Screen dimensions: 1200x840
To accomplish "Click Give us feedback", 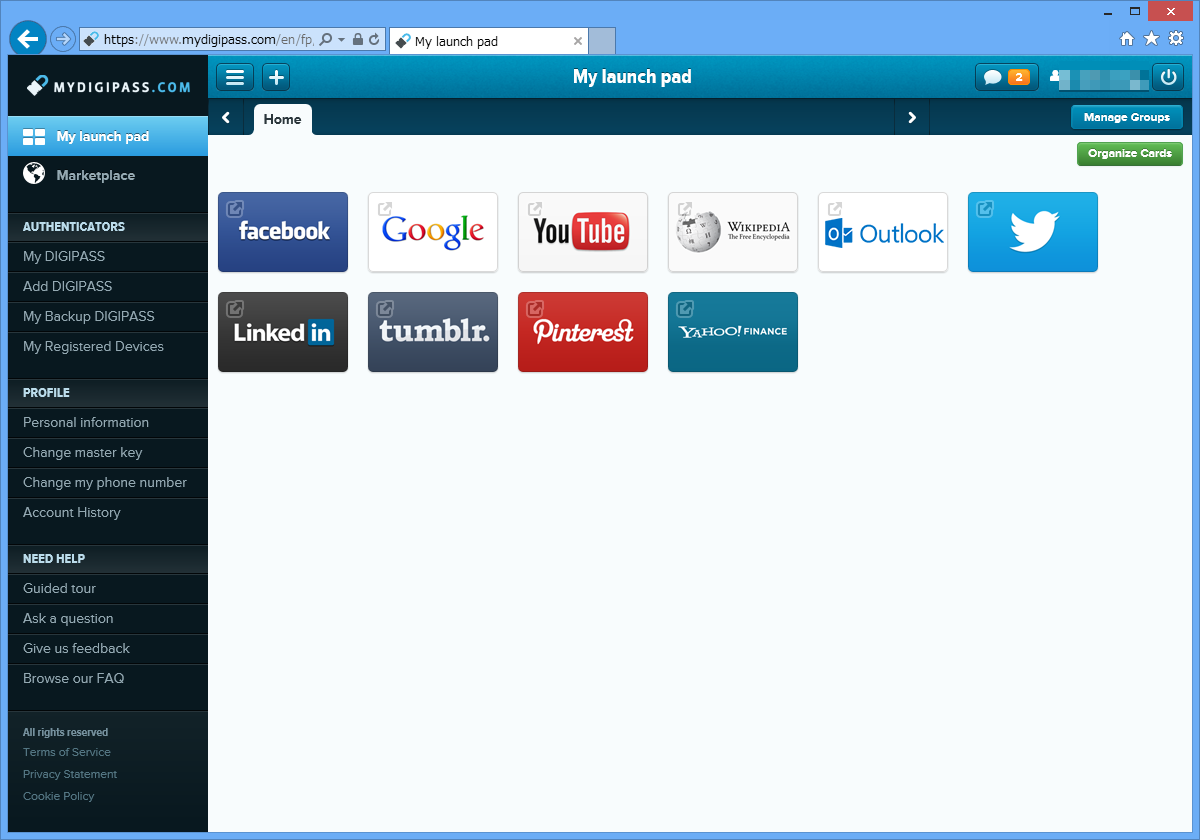I will (x=108, y=649).
